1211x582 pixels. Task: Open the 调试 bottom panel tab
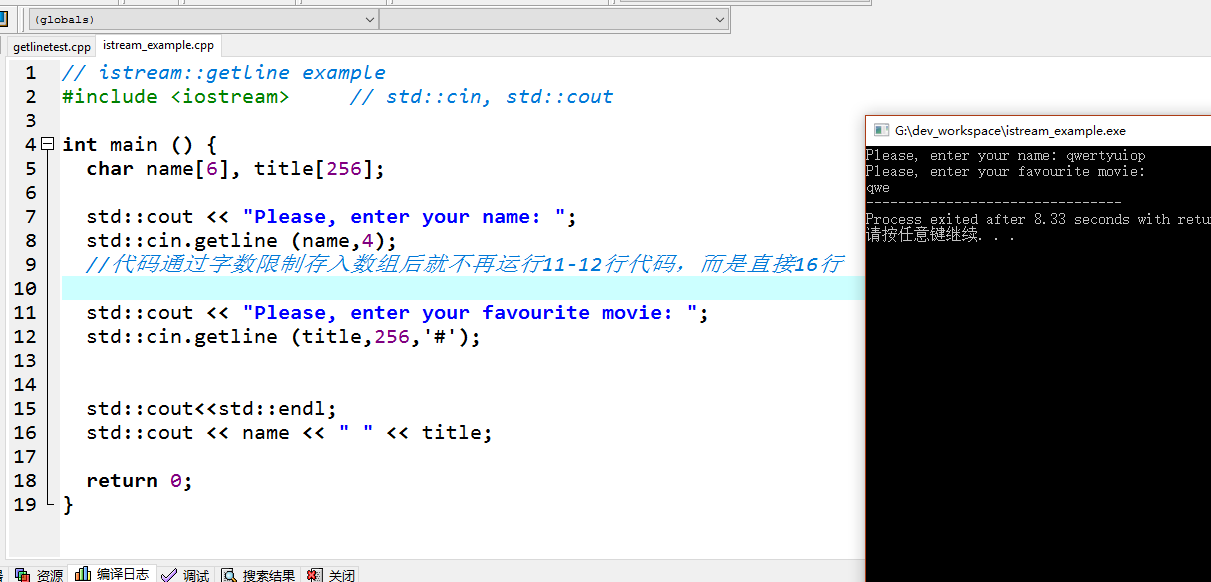[185, 575]
